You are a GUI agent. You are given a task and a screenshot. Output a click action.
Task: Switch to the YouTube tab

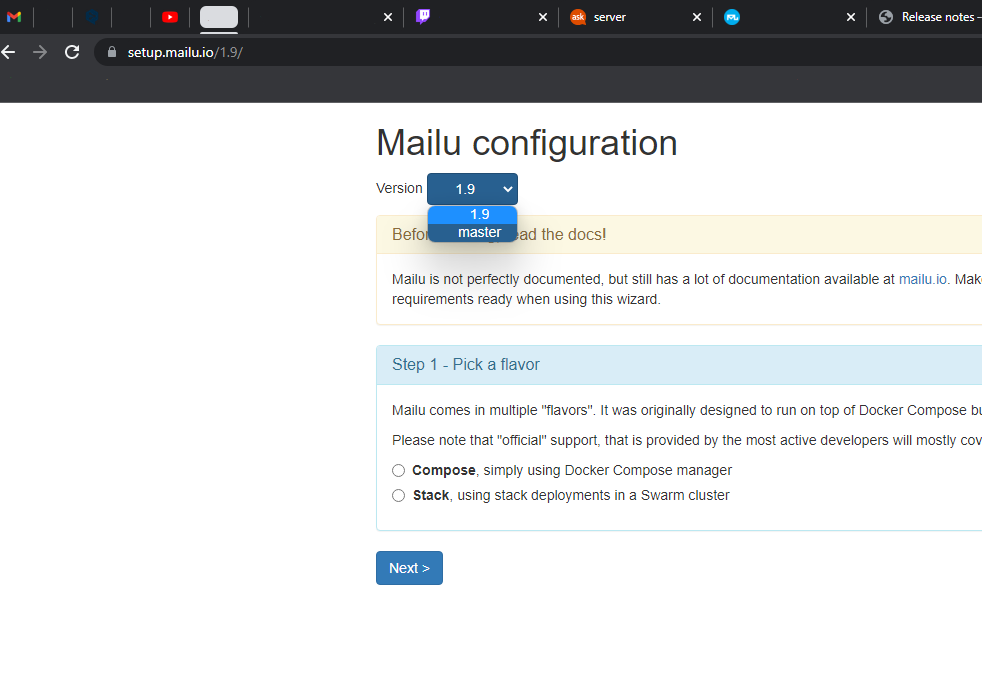(170, 16)
